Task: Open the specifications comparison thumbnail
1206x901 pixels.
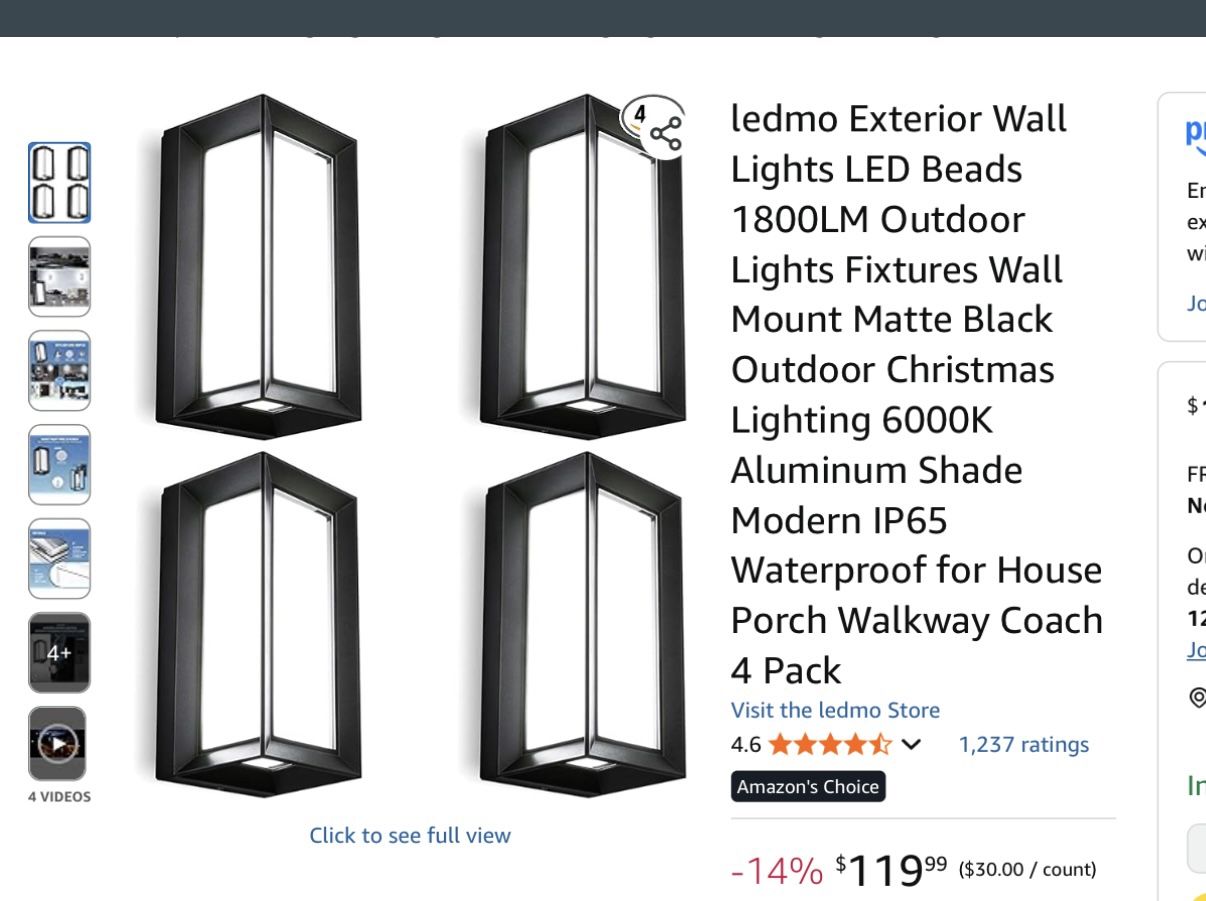Action: click(60, 371)
